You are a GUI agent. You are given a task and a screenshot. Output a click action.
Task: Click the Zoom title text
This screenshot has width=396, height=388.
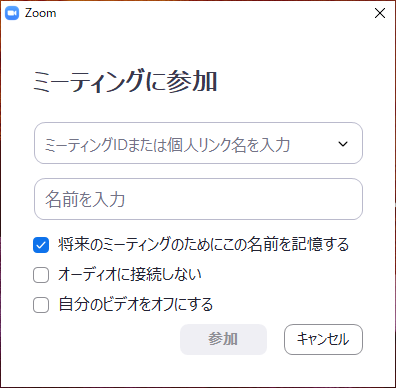(x=40, y=13)
